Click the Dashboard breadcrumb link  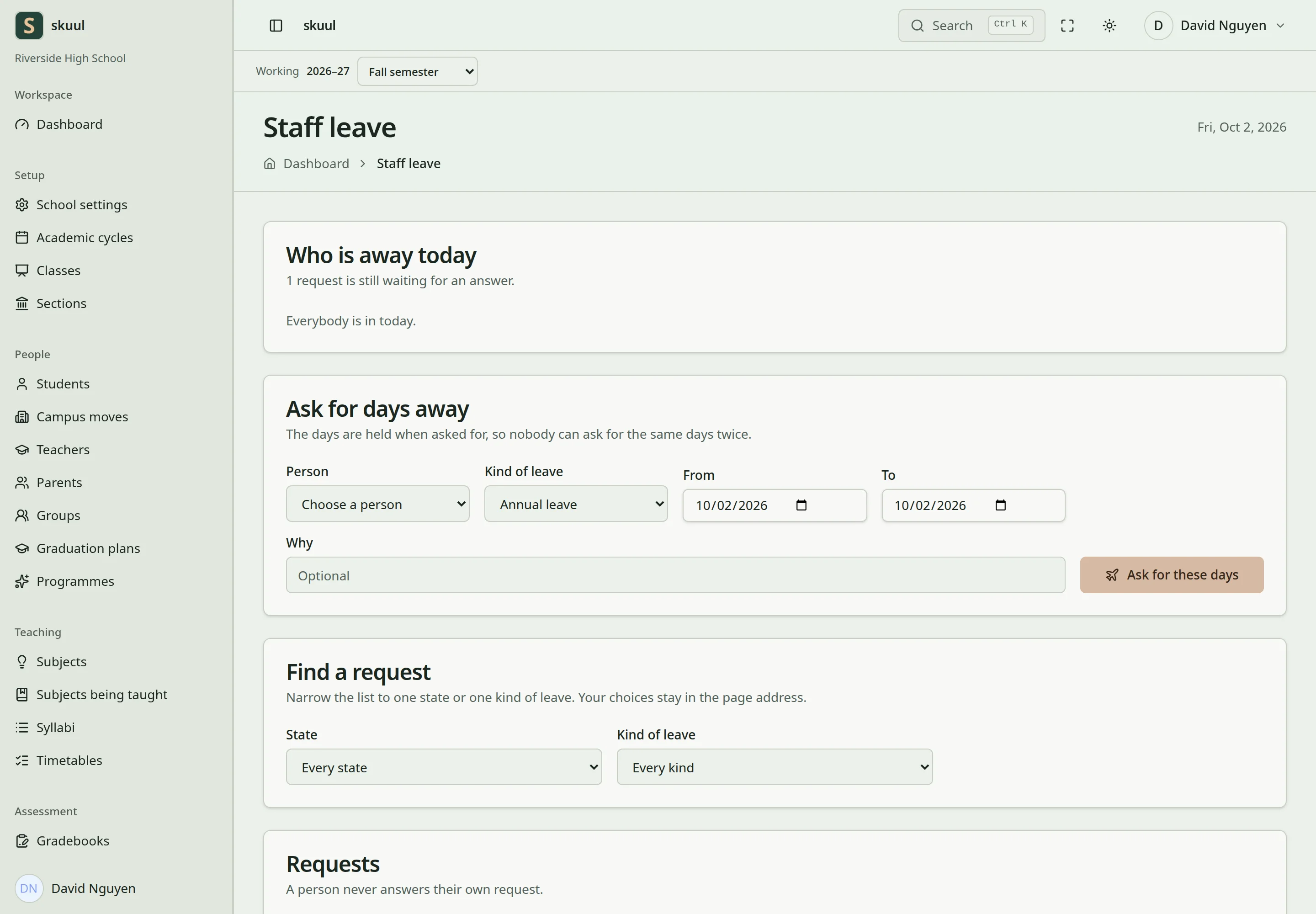[316, 164]
